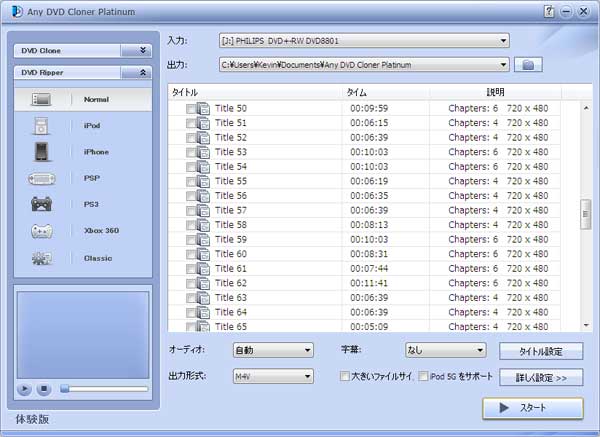The width and height of the screenshot is (600, 437).
Task: Open the DVD Clone section header
Action: (x=83, y=51)
